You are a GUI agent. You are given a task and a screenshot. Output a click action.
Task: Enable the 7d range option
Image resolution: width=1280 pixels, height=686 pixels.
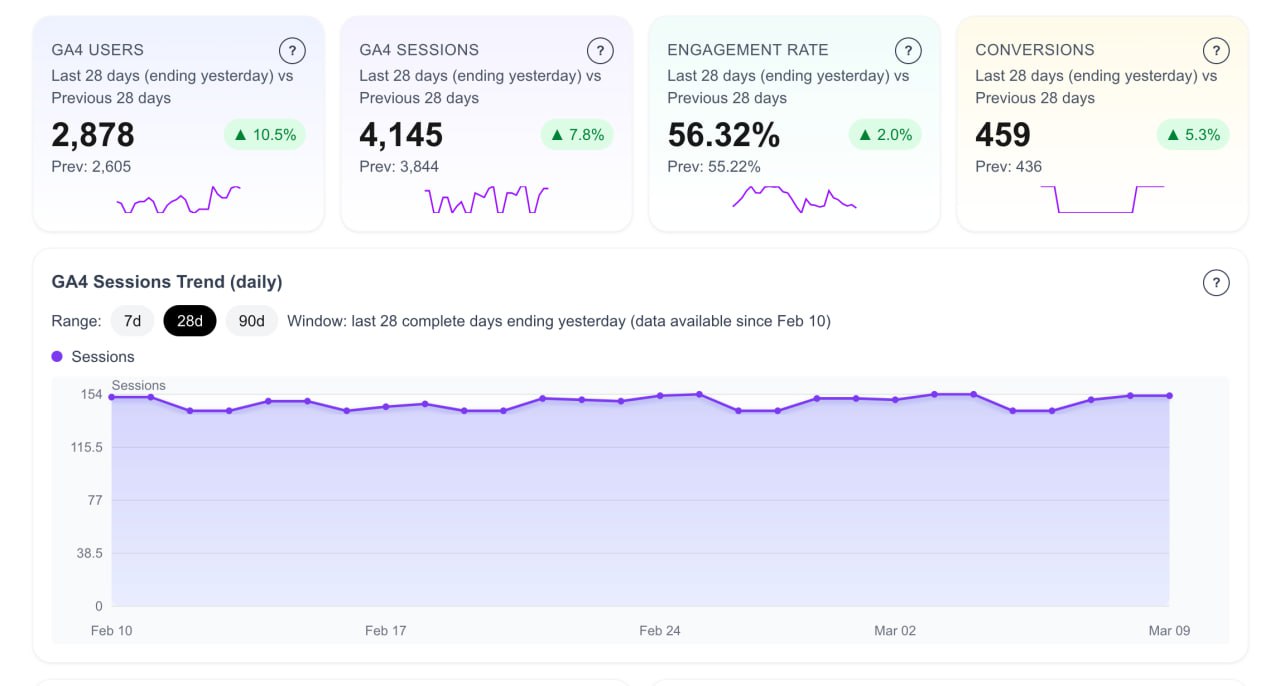tap(131, 320)
